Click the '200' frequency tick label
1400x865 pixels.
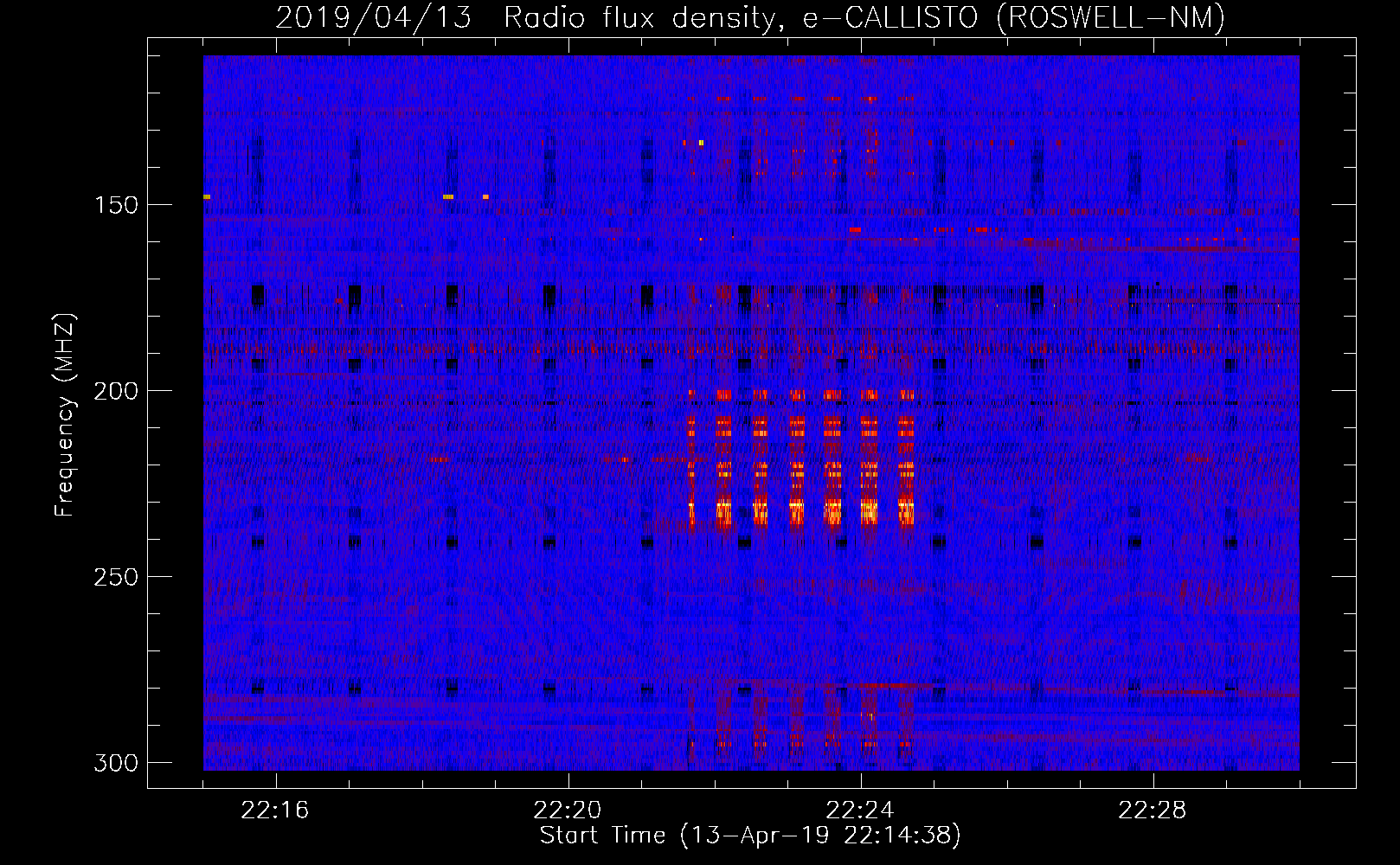pyautogui.click(x=116, y=391)
